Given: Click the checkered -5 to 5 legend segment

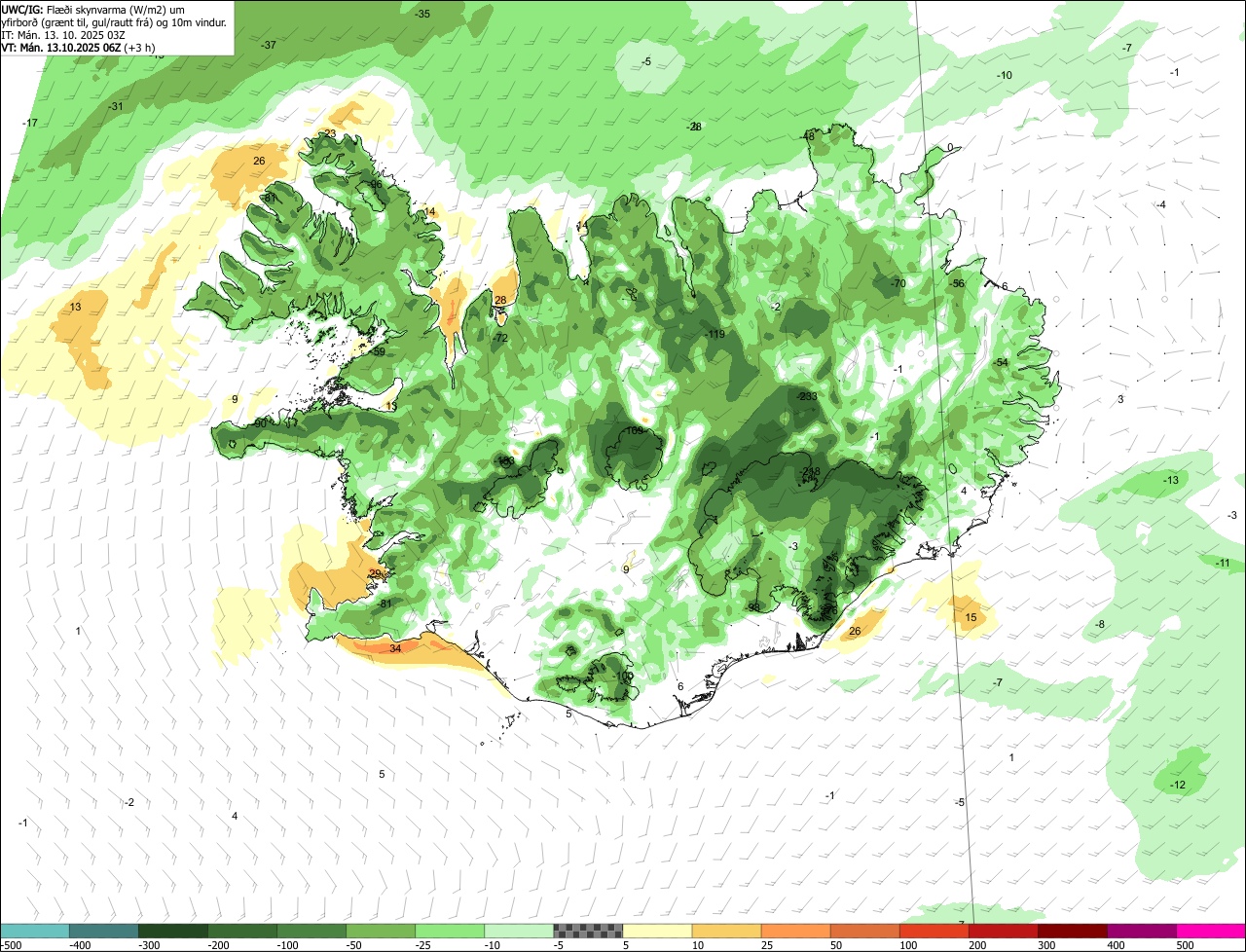Looking at the screenshot, I should (588, 932).
